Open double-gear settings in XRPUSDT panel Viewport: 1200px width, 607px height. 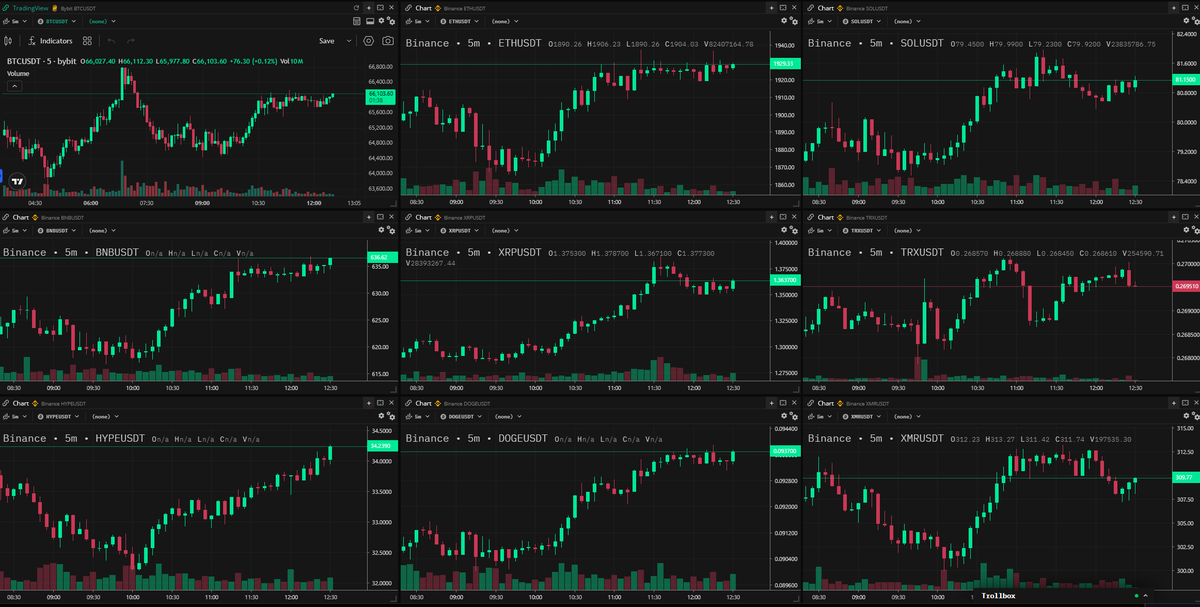pyautogui.click(x=794, y=230)
